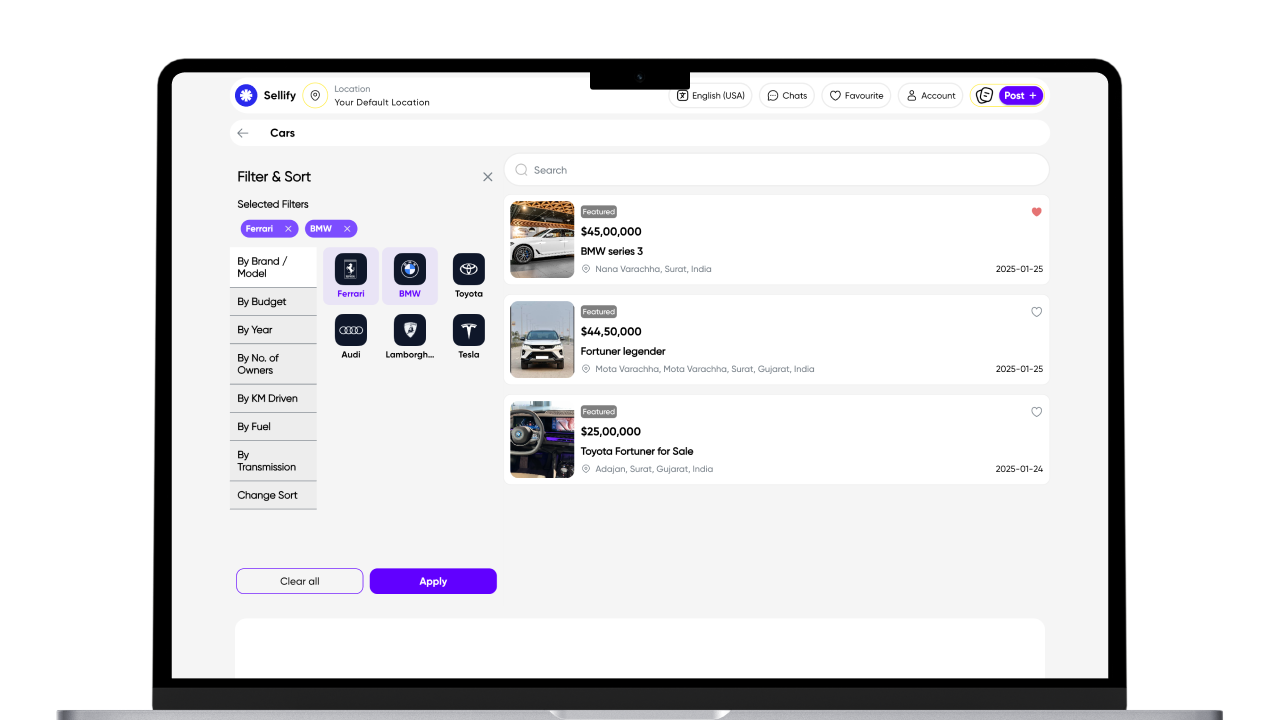Open the By Brand / Model filter tab
This screenshot has height=720, width=1280.
[273, 267]
